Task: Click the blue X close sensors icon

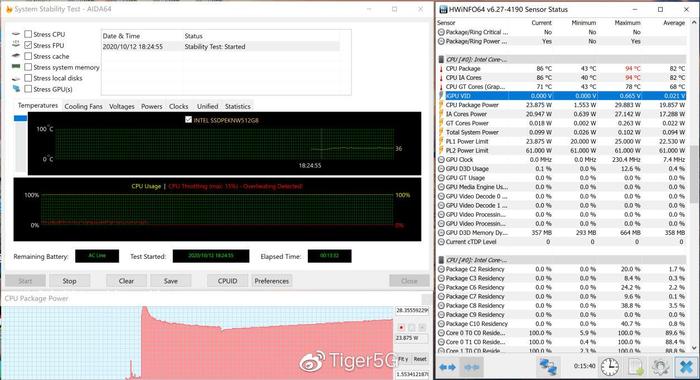Action: (686, 367)
